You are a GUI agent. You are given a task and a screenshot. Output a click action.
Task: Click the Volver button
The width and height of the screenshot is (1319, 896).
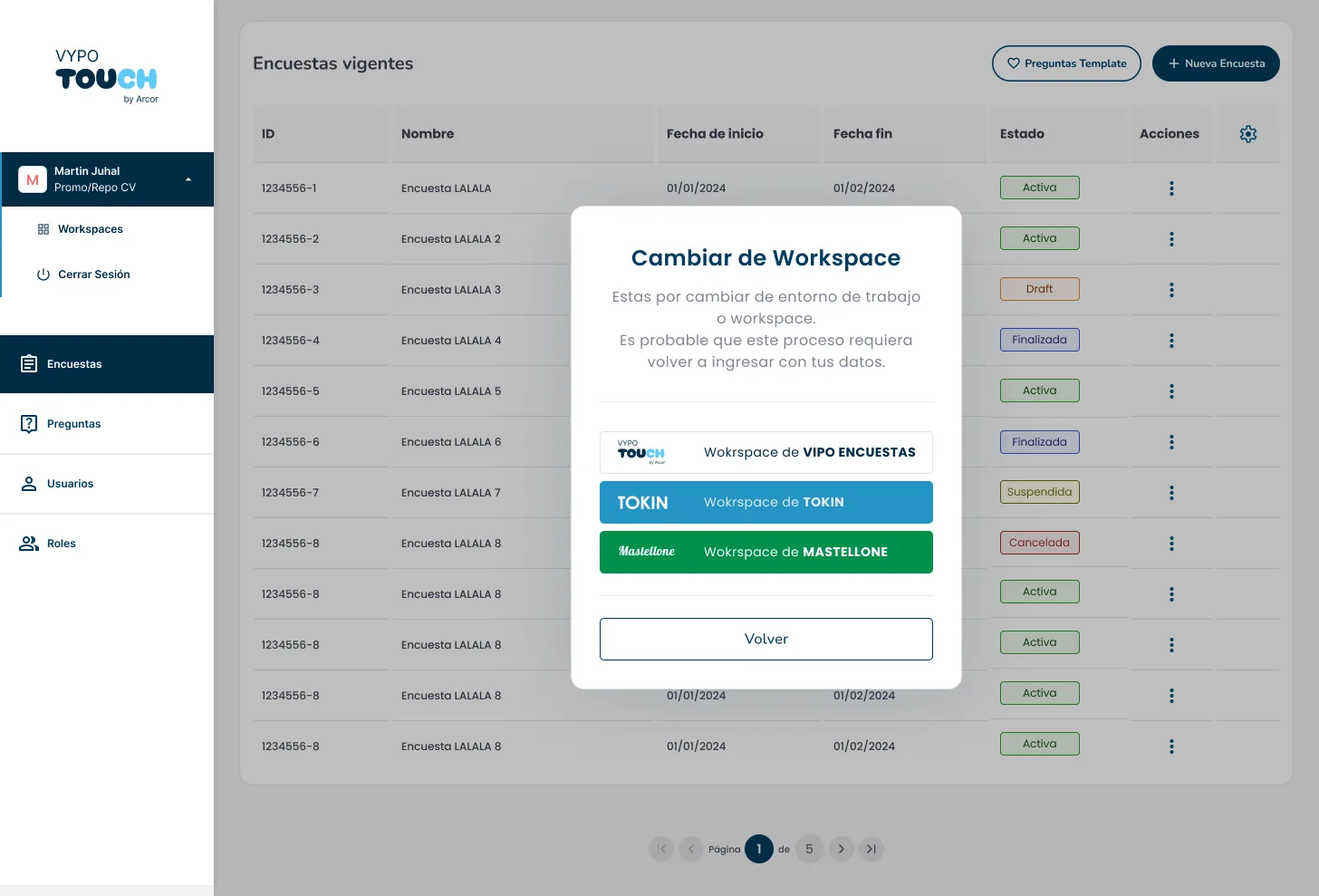[766, 639]
